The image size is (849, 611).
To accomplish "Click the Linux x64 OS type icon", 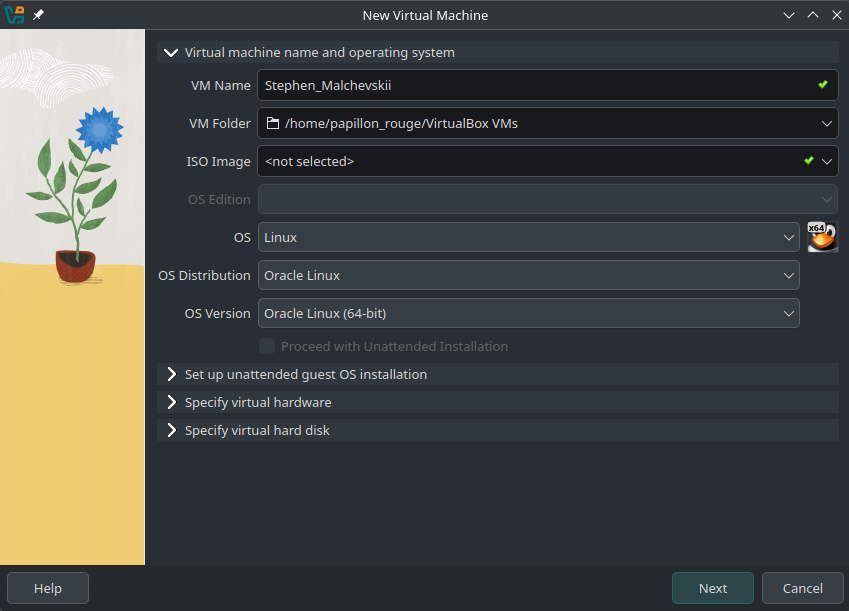I will click(822, 237).
